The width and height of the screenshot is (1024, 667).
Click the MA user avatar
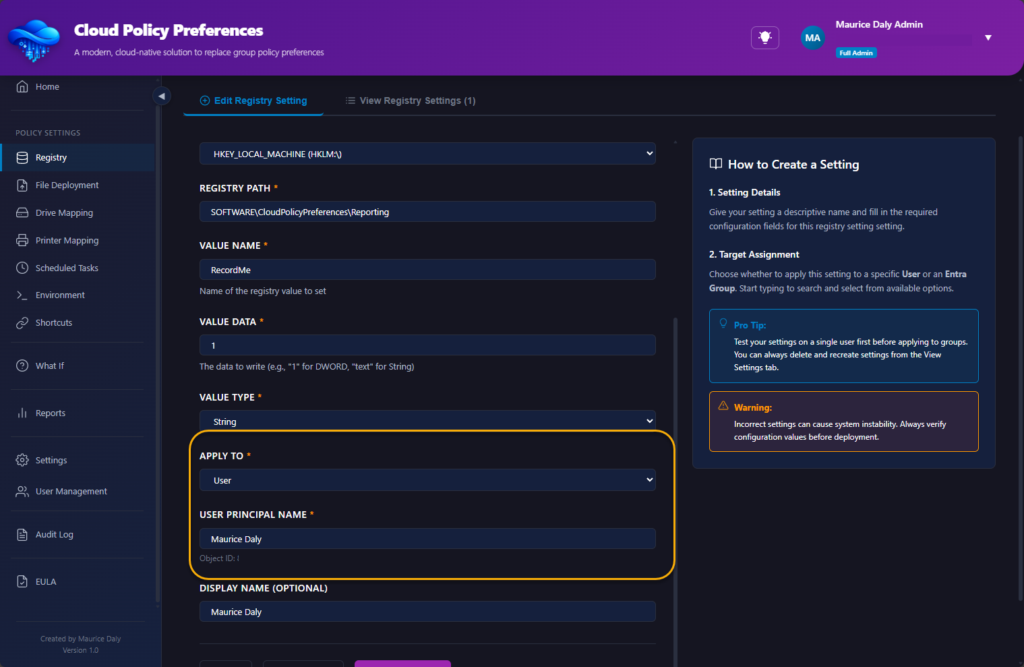[x=812, y=38]
